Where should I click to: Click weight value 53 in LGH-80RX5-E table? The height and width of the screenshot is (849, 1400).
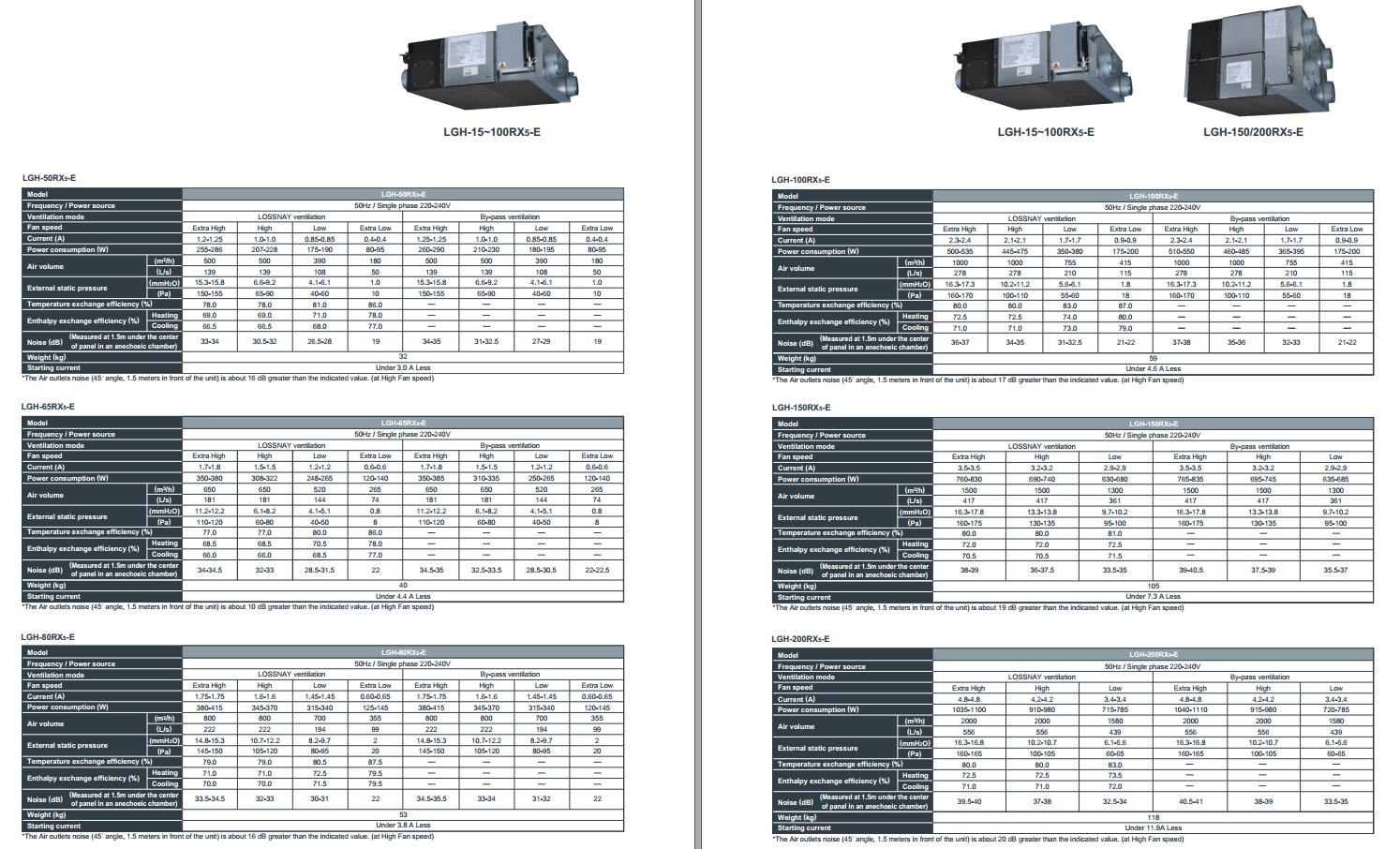pyautogui.click(x=403, y=814)
